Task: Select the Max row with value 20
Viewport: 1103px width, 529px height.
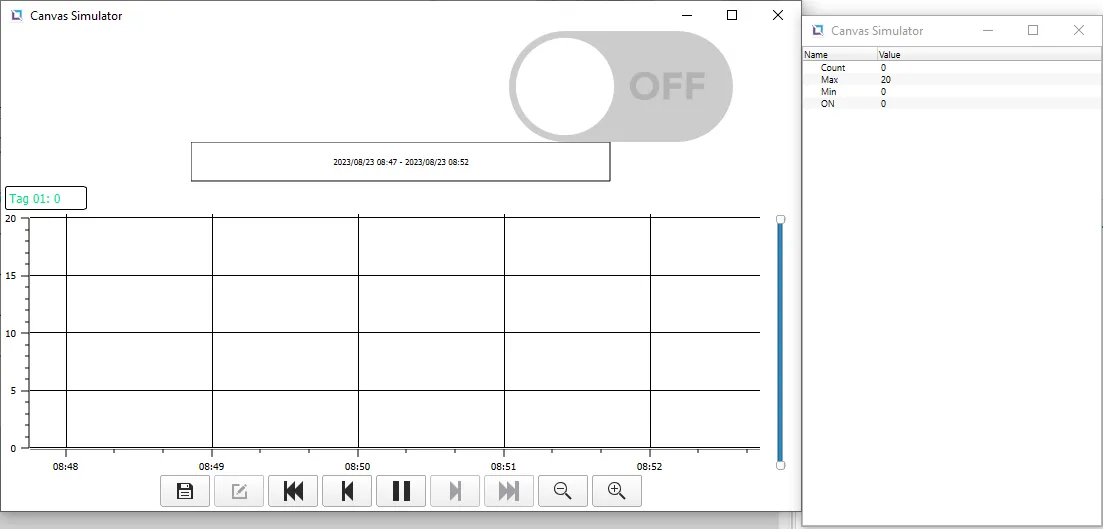Action: click(x=829, y=80)
